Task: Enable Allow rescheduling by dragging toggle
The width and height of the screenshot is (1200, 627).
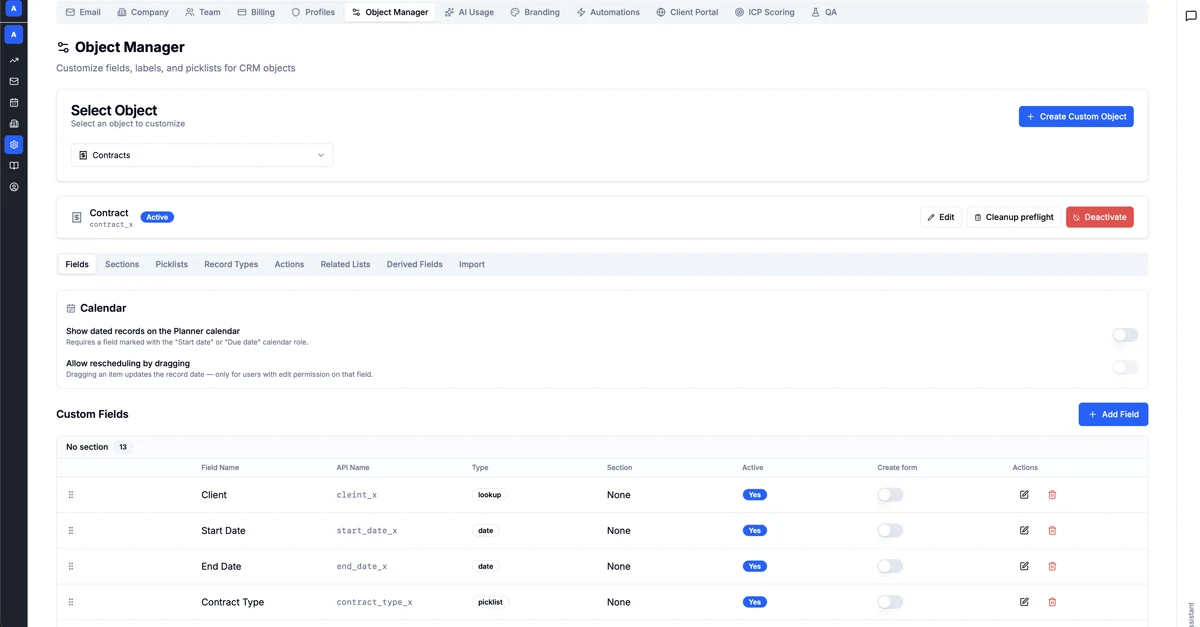Action: point(1125,368)
